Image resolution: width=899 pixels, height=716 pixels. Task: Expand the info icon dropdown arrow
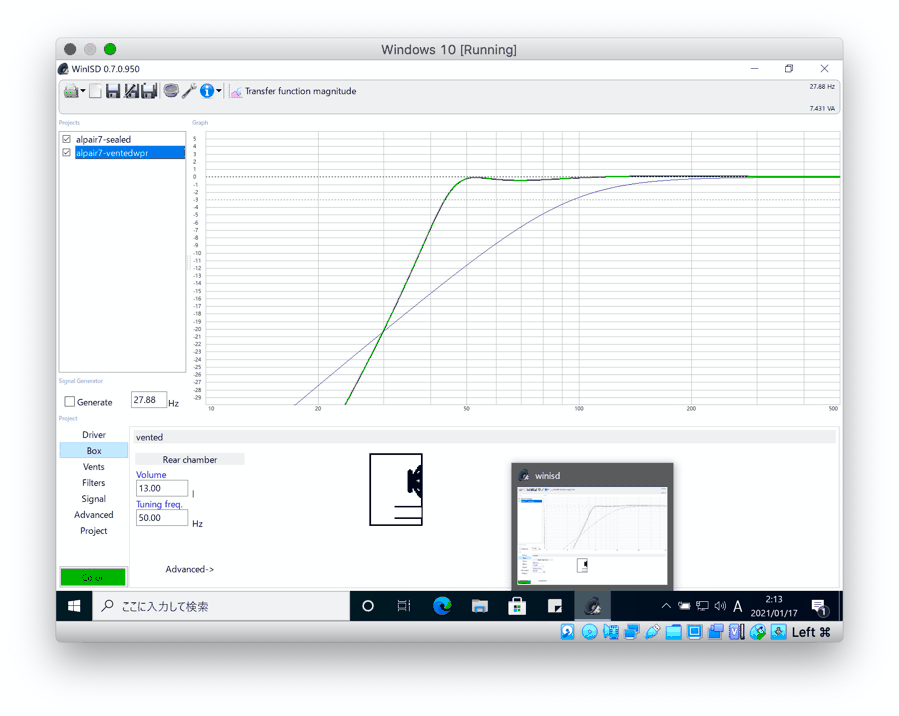pyautogui.click(x=218, y=91)
